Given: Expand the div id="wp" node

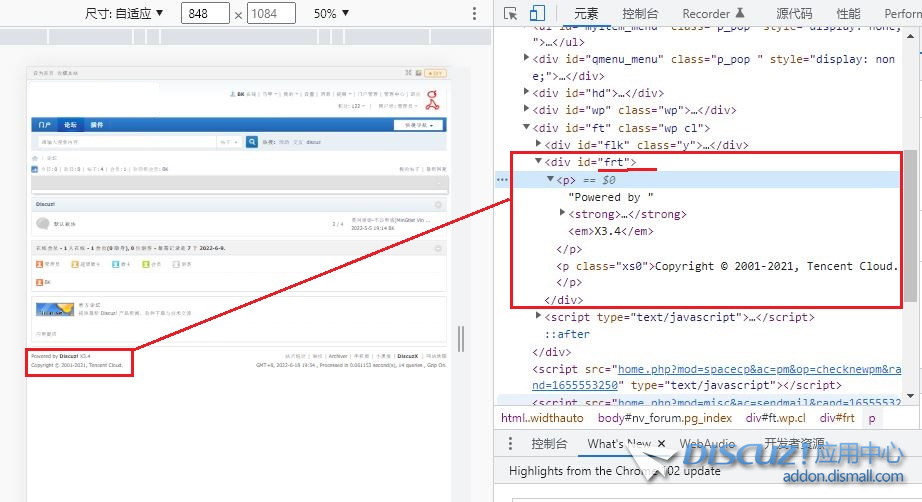Looking at the screenshot, I should [526, 109].
